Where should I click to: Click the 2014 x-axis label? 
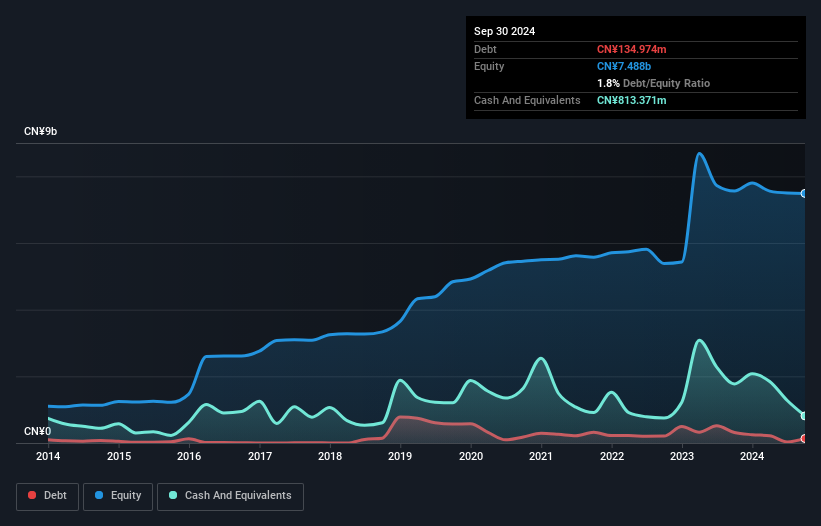point(48,456)
